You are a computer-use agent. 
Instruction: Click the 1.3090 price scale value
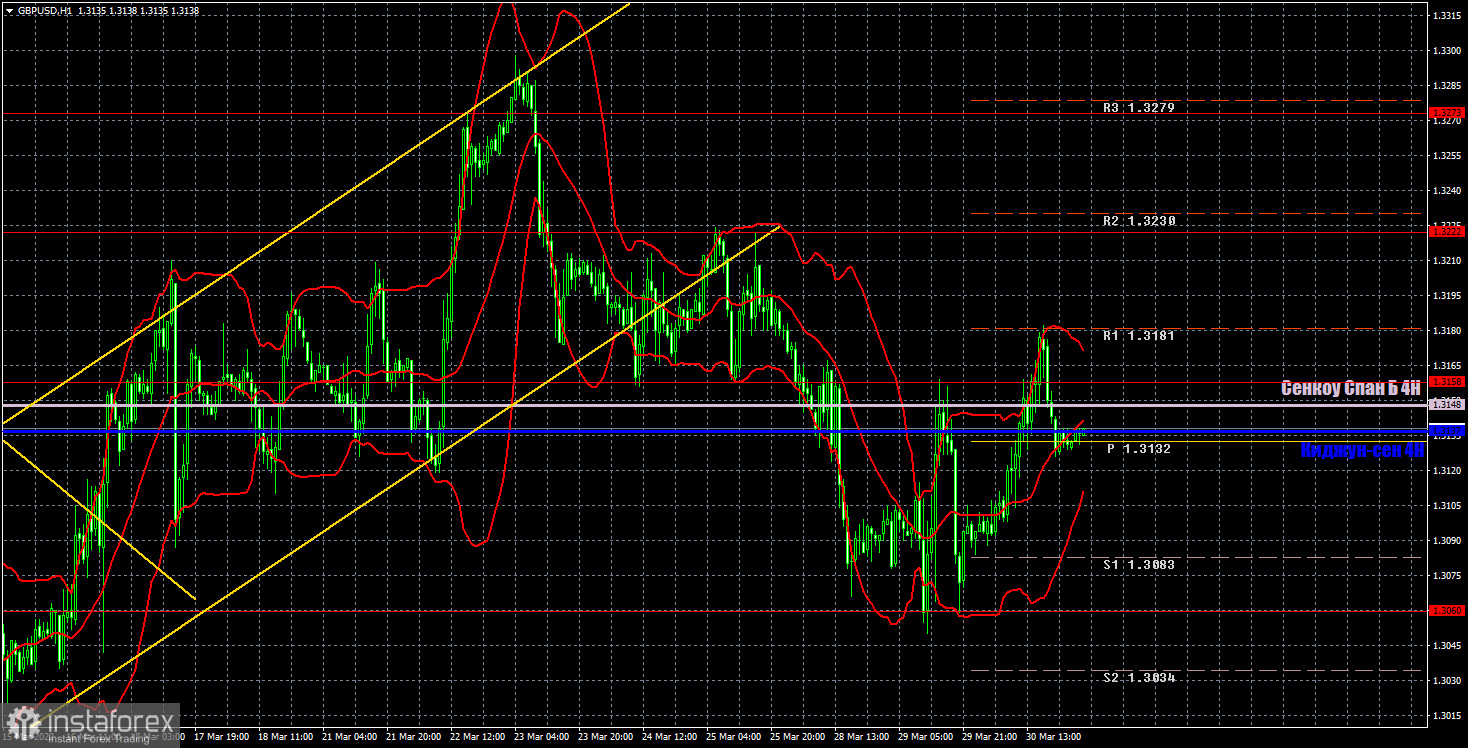coord(1447,541)
